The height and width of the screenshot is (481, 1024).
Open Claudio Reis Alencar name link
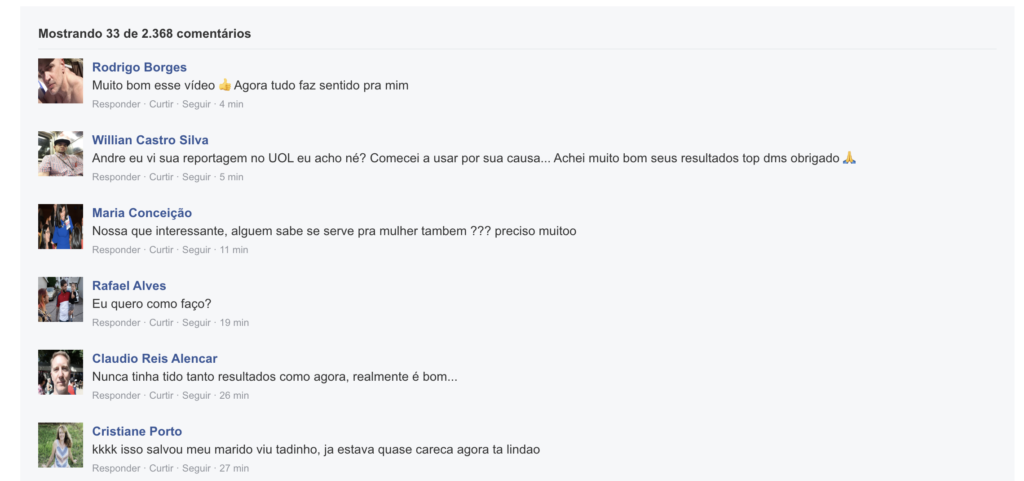tap(155, 359)
